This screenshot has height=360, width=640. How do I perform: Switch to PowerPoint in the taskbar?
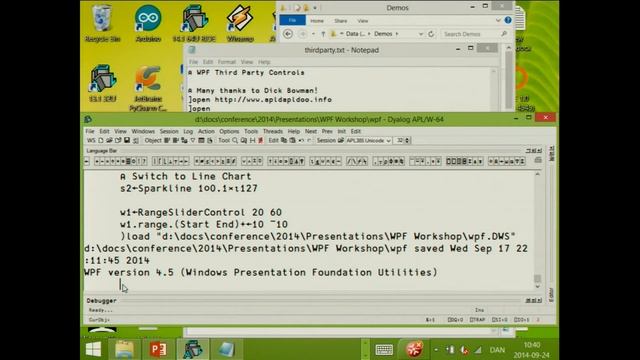(158, 349)
